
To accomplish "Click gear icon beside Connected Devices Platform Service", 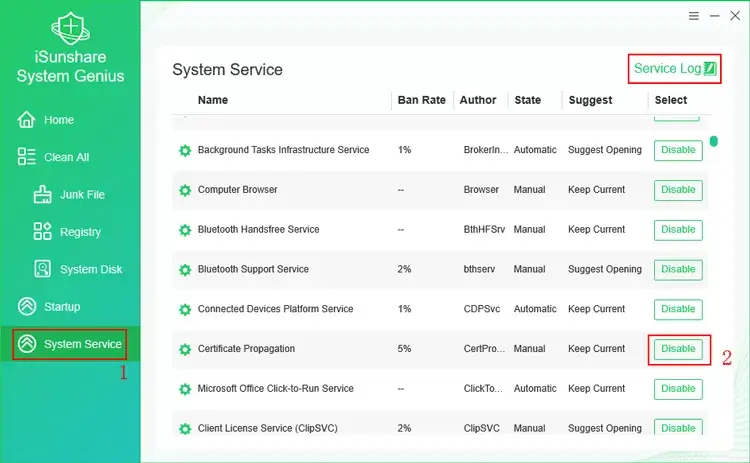I will tap(185, 309).
